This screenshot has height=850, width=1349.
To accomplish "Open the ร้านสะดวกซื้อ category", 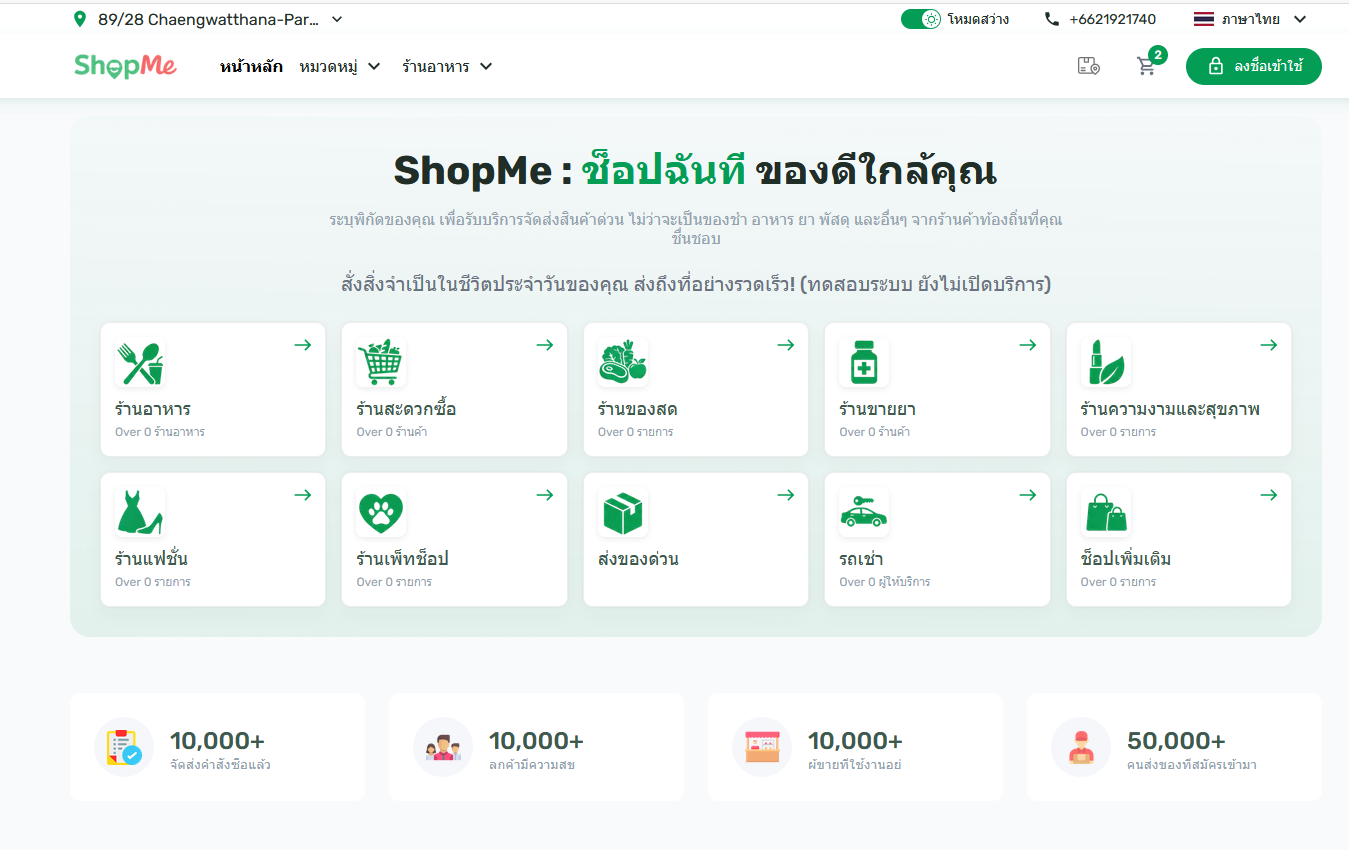I will [x=406, y=409].
